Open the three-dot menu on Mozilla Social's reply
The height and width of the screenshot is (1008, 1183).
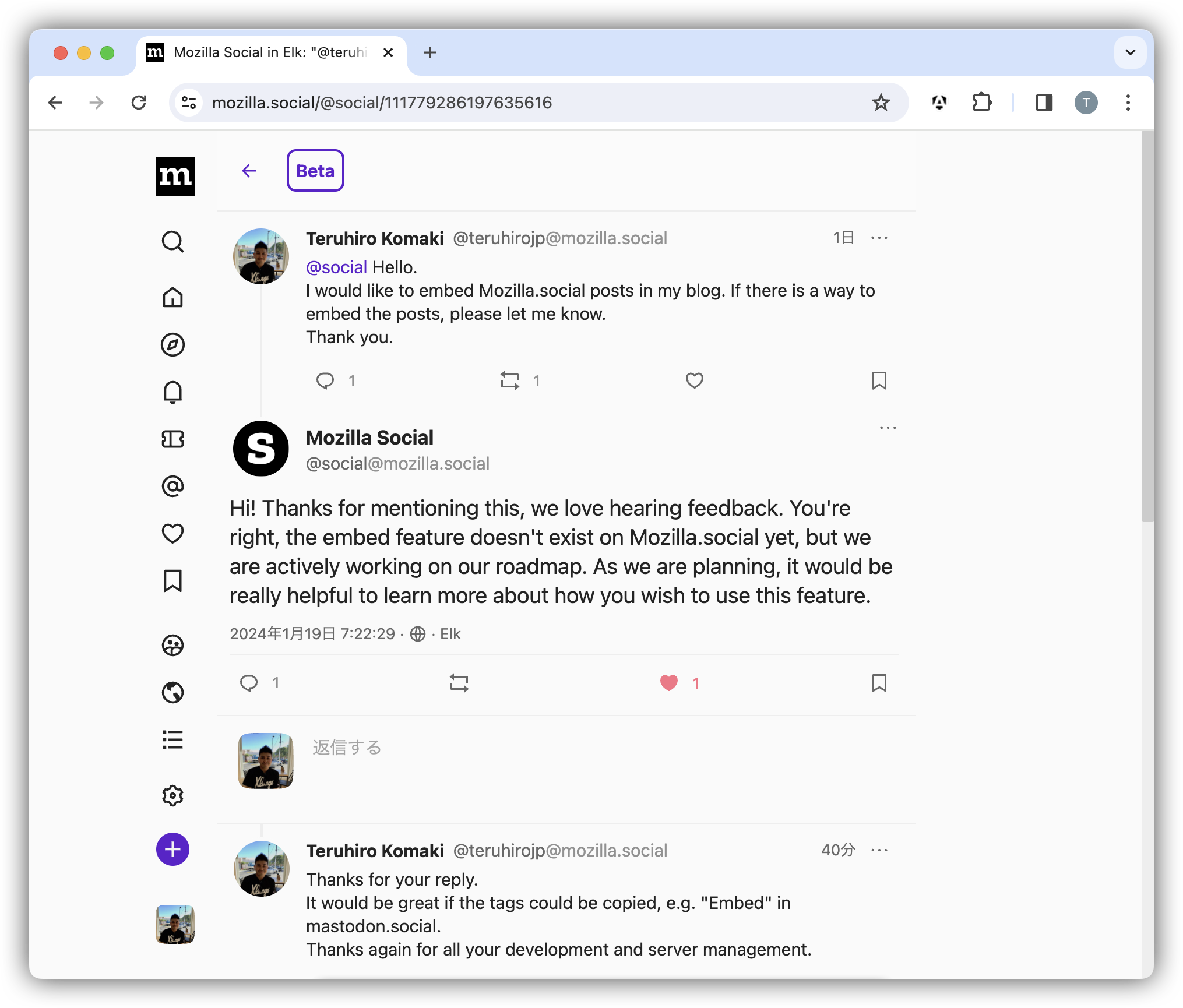tap(888, 427)
